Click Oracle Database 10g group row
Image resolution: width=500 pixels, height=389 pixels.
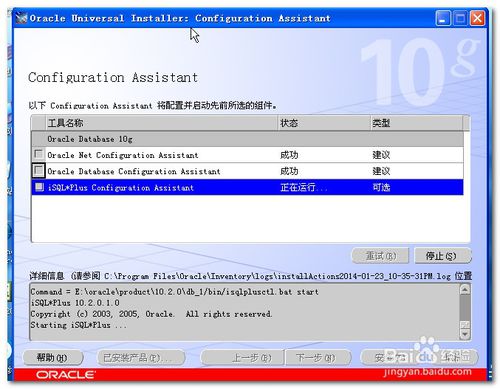point(247,139)
